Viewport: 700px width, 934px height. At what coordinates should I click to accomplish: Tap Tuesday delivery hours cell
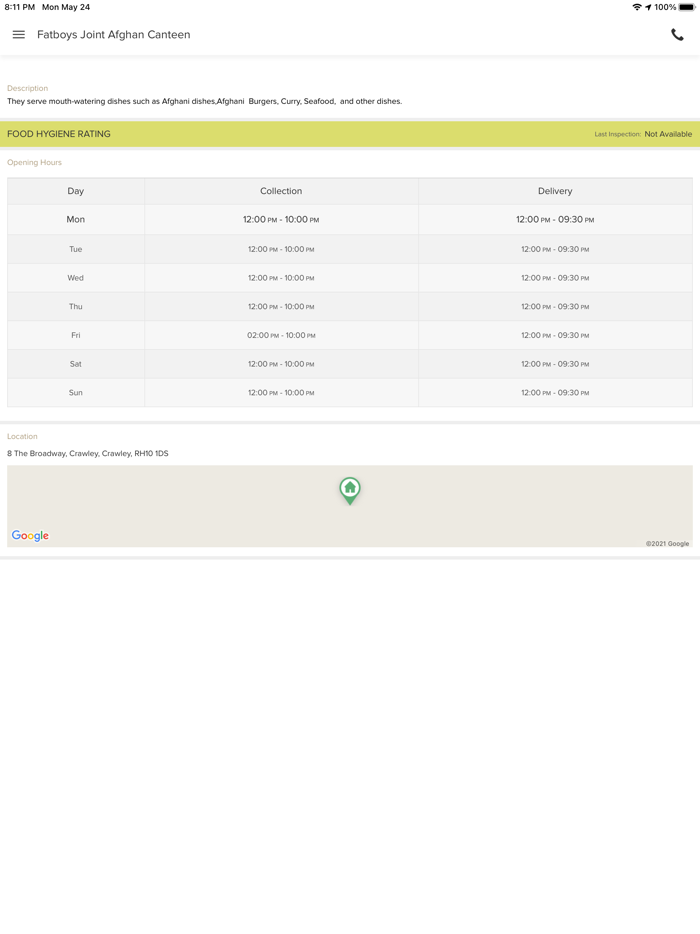pos(555,249)
